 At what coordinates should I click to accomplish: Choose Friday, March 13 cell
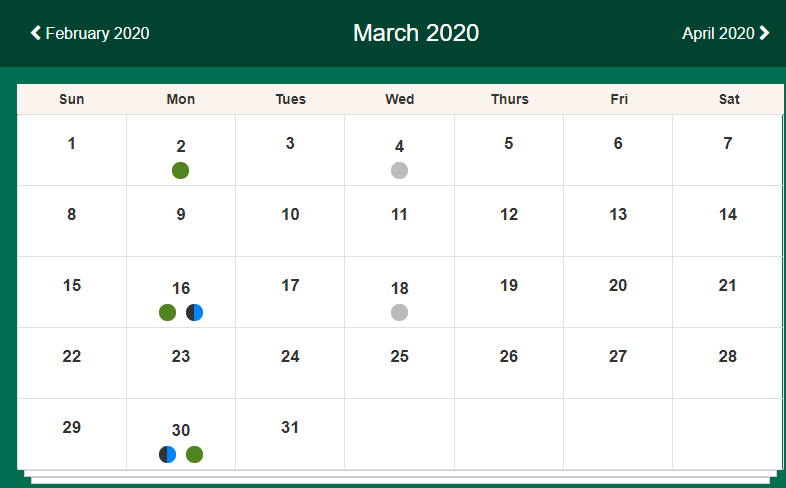pos(618,214)
